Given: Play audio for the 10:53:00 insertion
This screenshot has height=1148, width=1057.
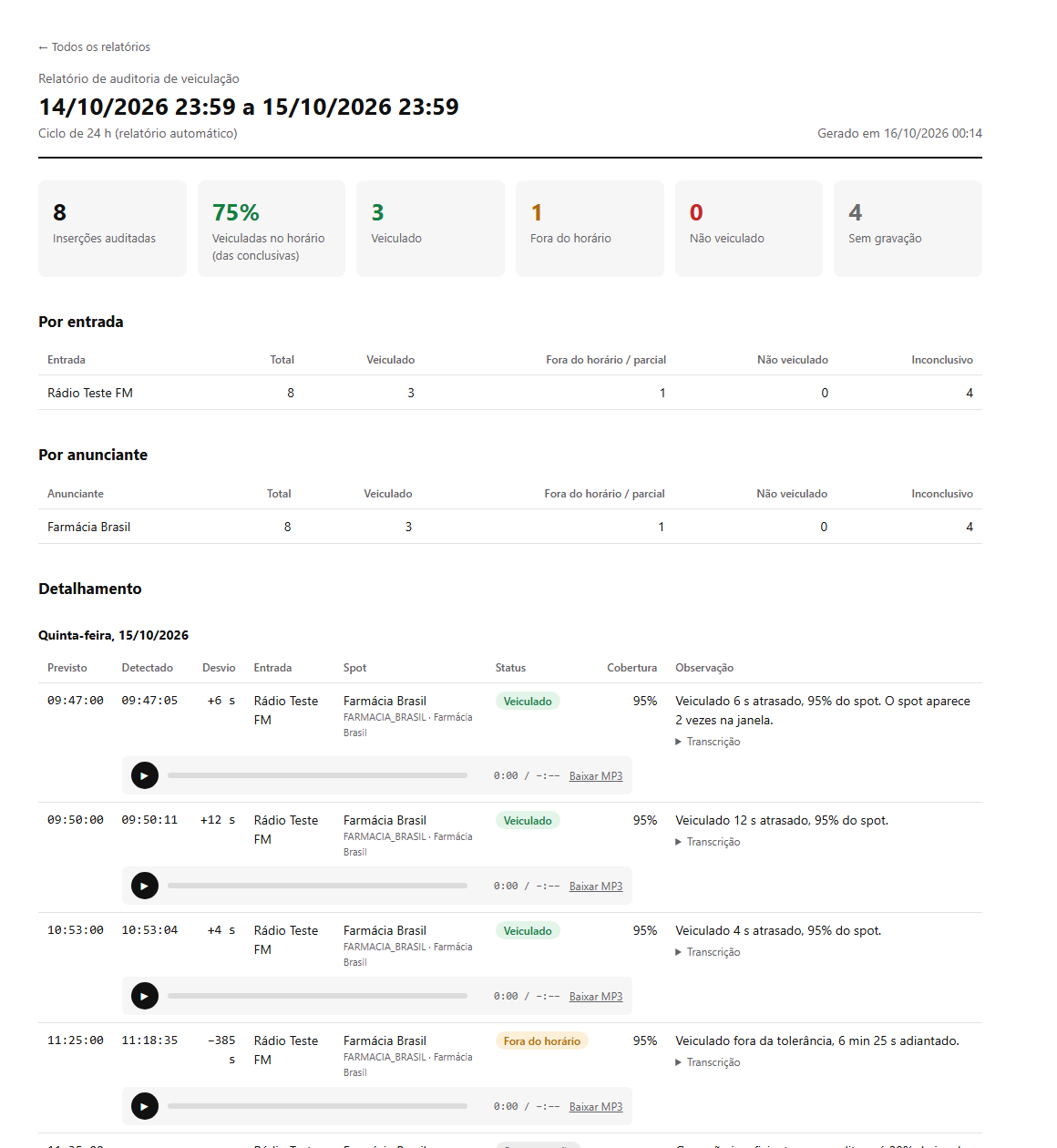Looking at the screenshot, I should [145, 996].
